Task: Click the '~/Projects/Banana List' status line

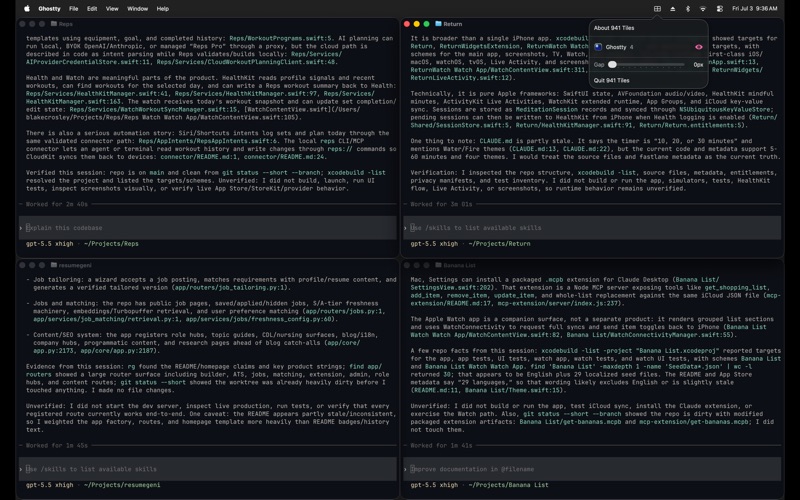Action: coord(508,485)
